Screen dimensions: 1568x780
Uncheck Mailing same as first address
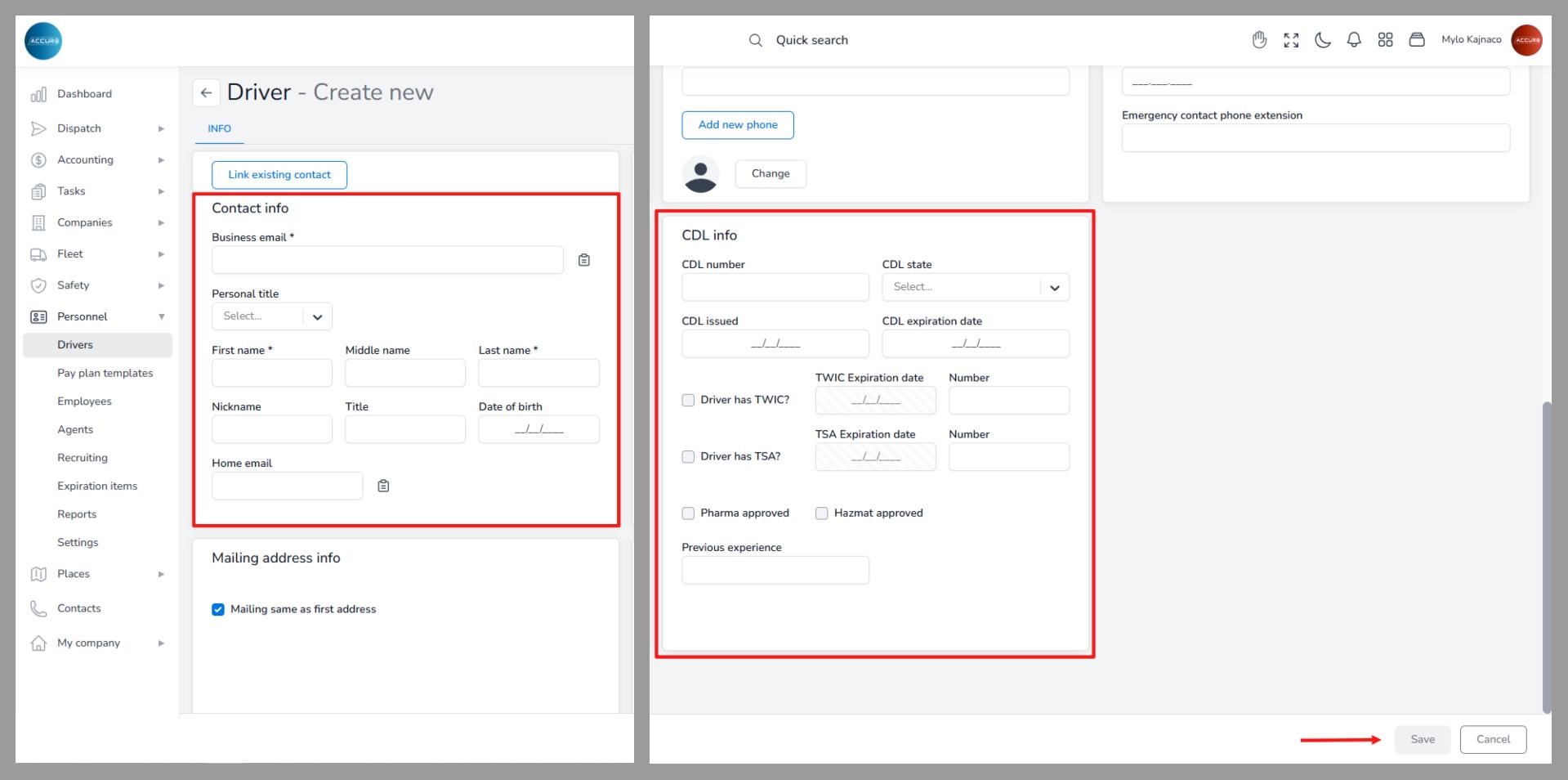[x=218, y=610]
